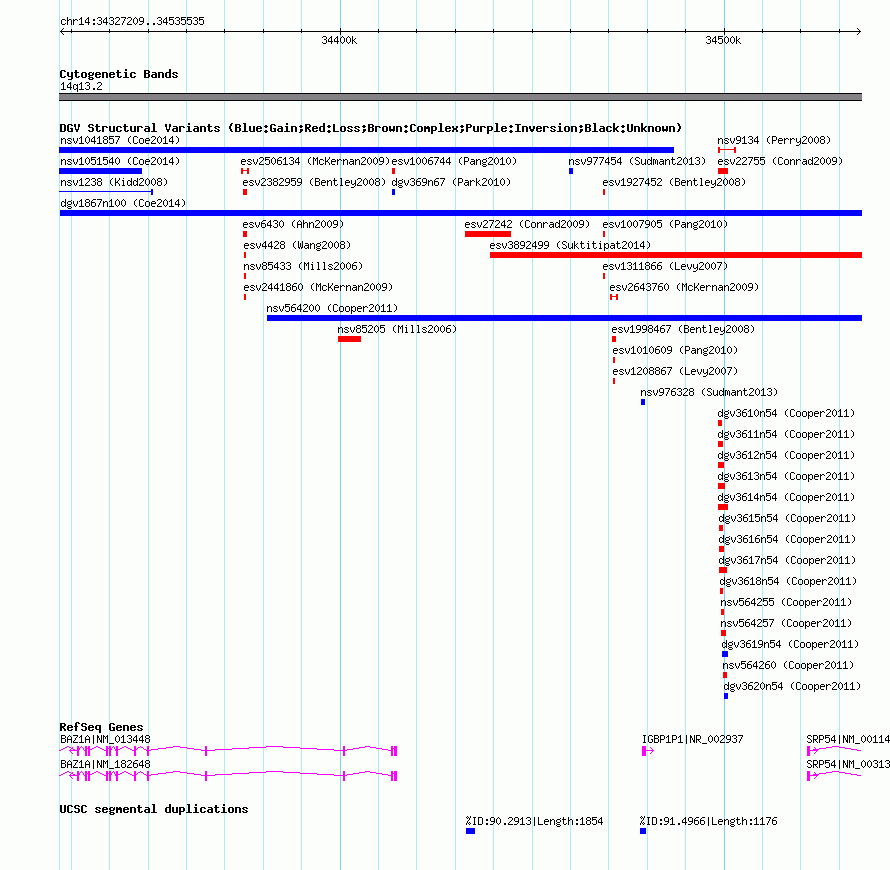Click segmental duplication %ID:90.2913 label
The width and height of the screenshot is (890, 870).
point(534,821)
